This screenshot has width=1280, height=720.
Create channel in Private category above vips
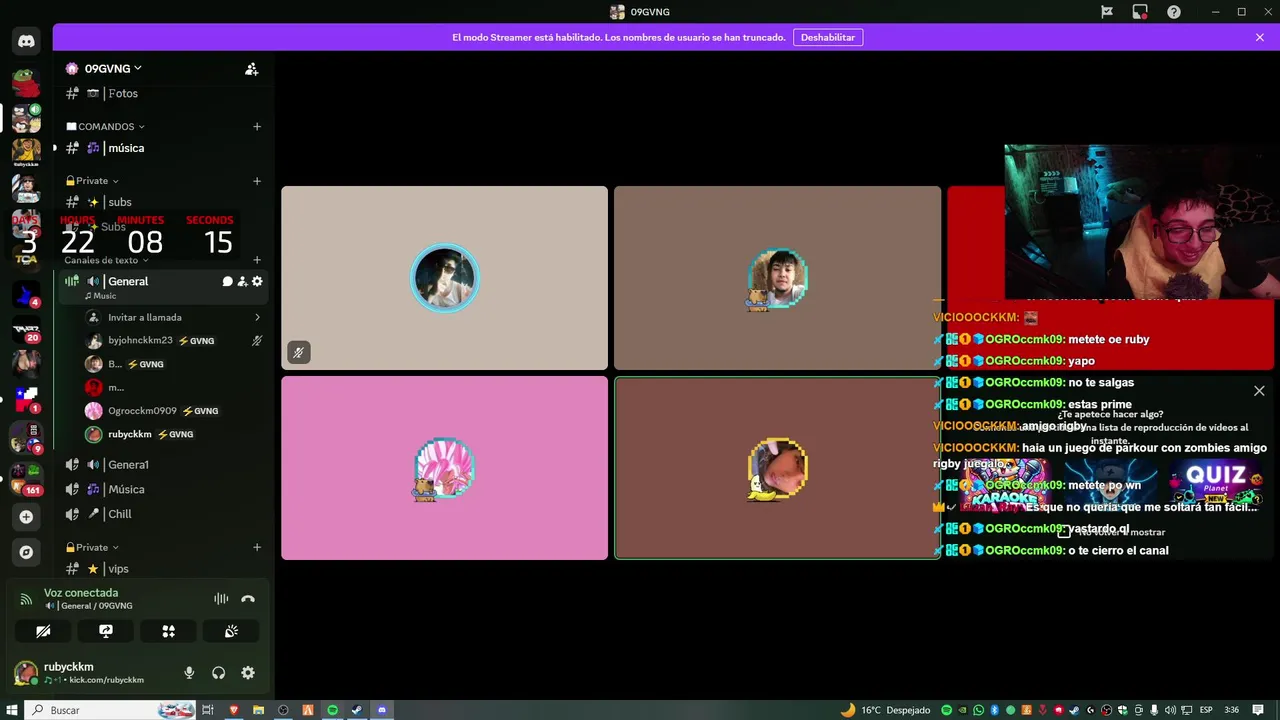[x=257, y=547]
